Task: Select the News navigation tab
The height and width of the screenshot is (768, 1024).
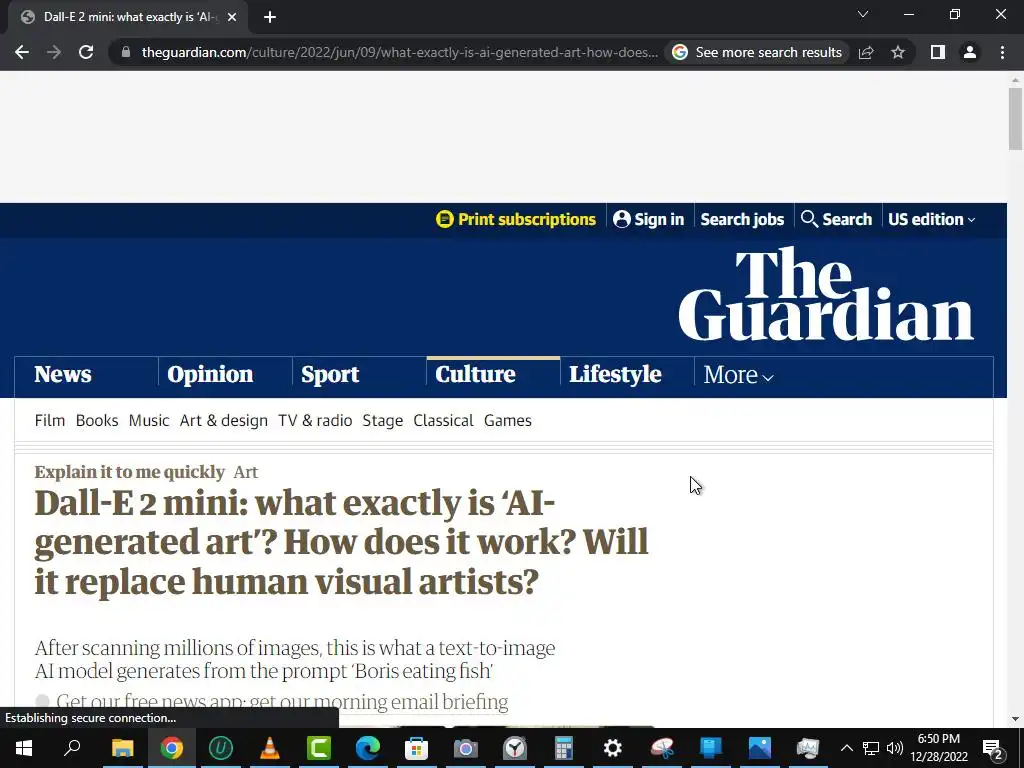Action: [63, 374]
